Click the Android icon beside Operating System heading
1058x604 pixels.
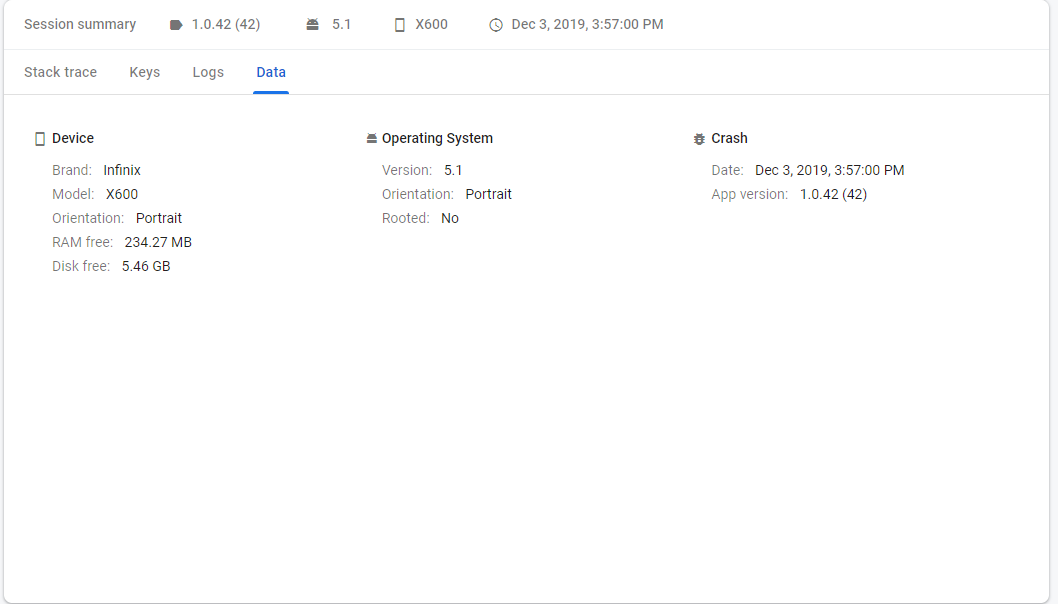coord(371,137)
